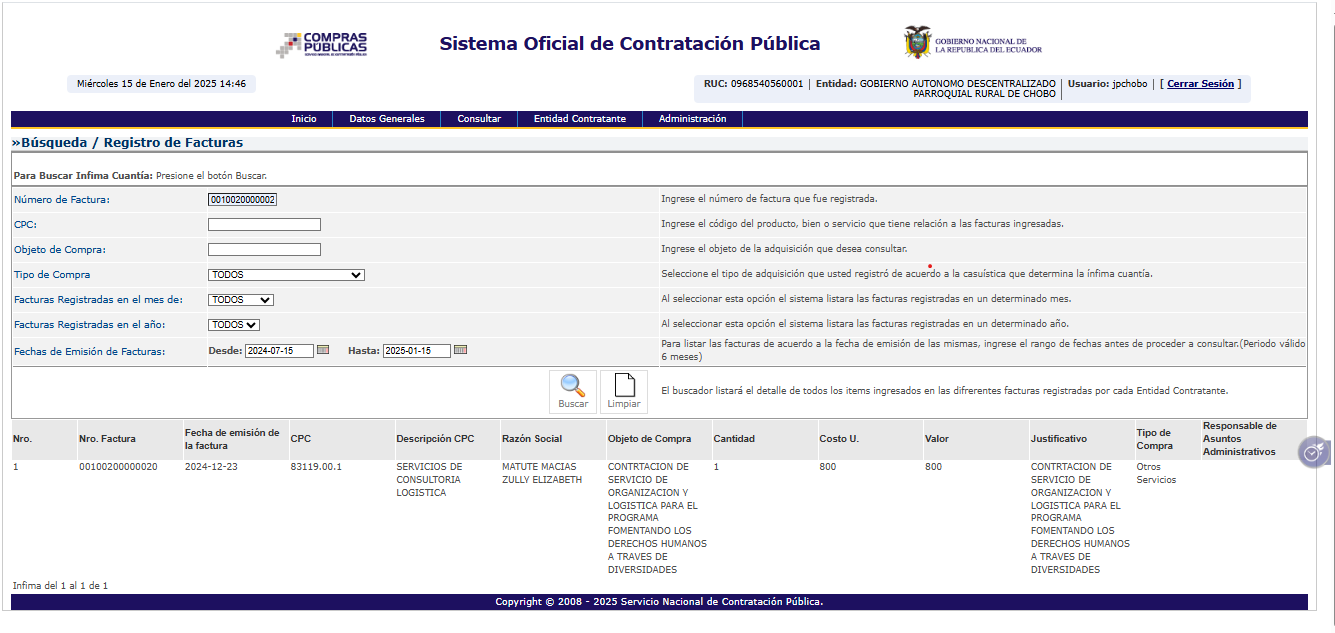Open the year filter for registered invoices

pyautogui.click(x=233, y=325)
